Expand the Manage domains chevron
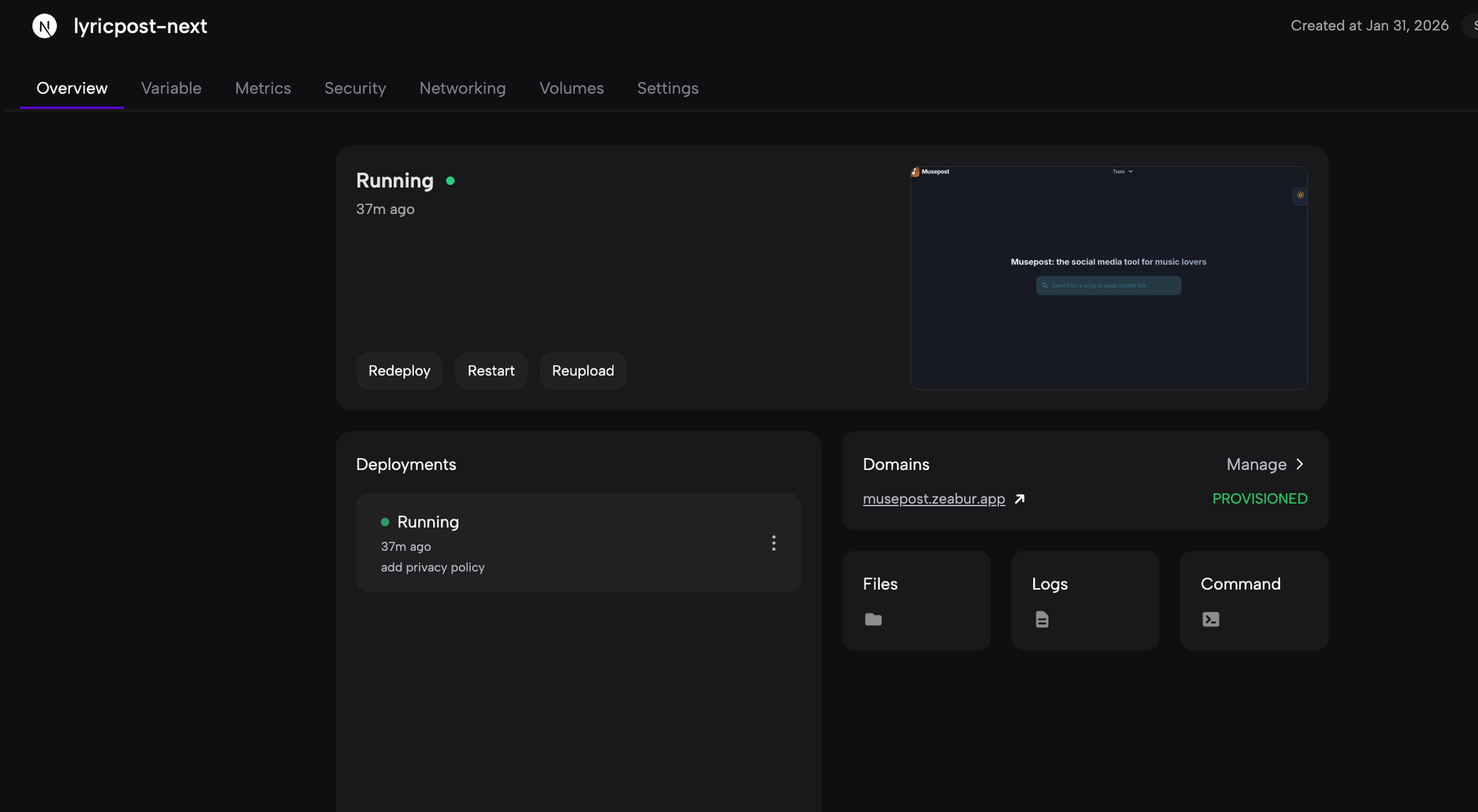Image resolution: width=1478 pixels, height=812 pixels. 1300,464
